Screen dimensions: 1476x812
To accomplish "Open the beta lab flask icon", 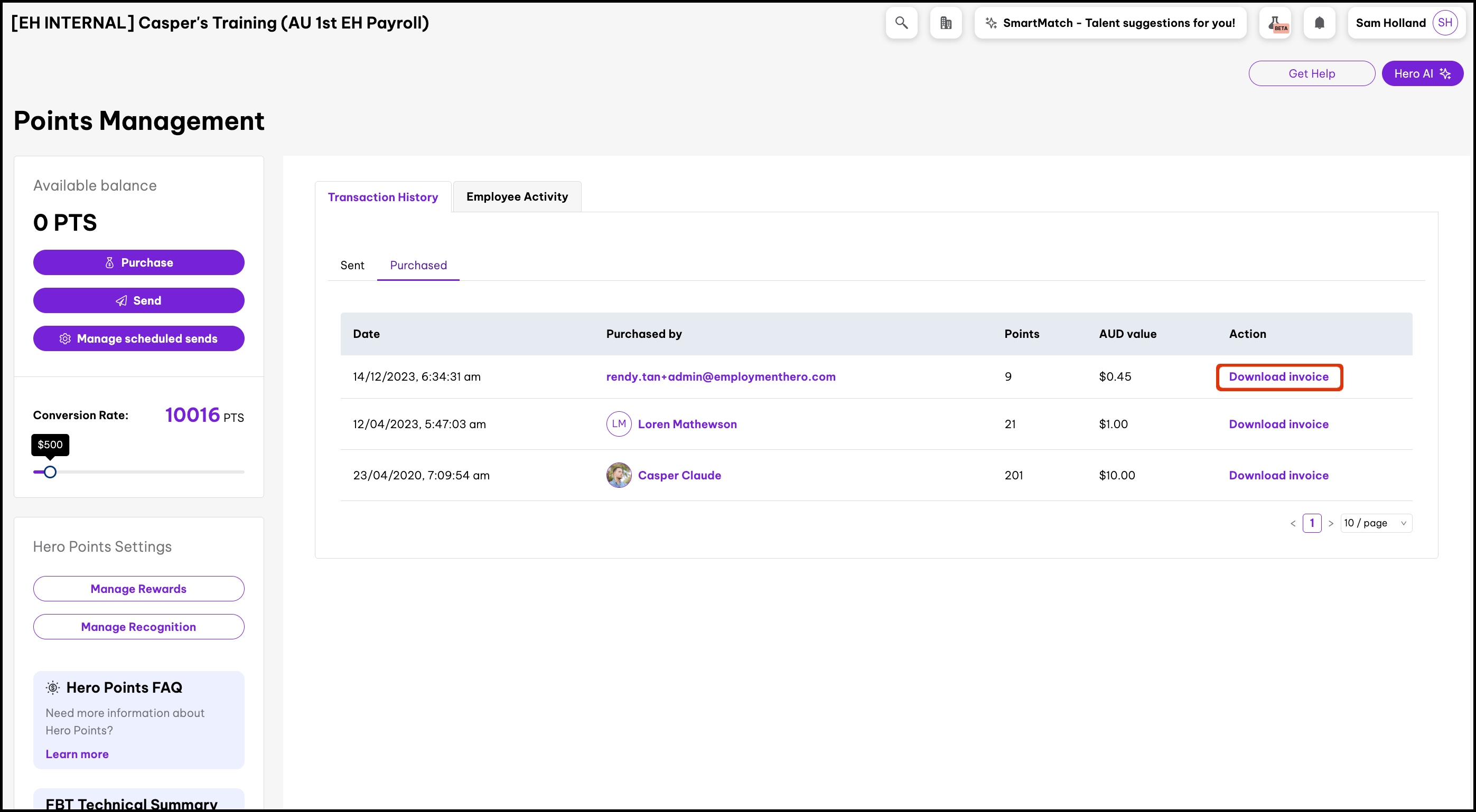I will coord(1275,23).
